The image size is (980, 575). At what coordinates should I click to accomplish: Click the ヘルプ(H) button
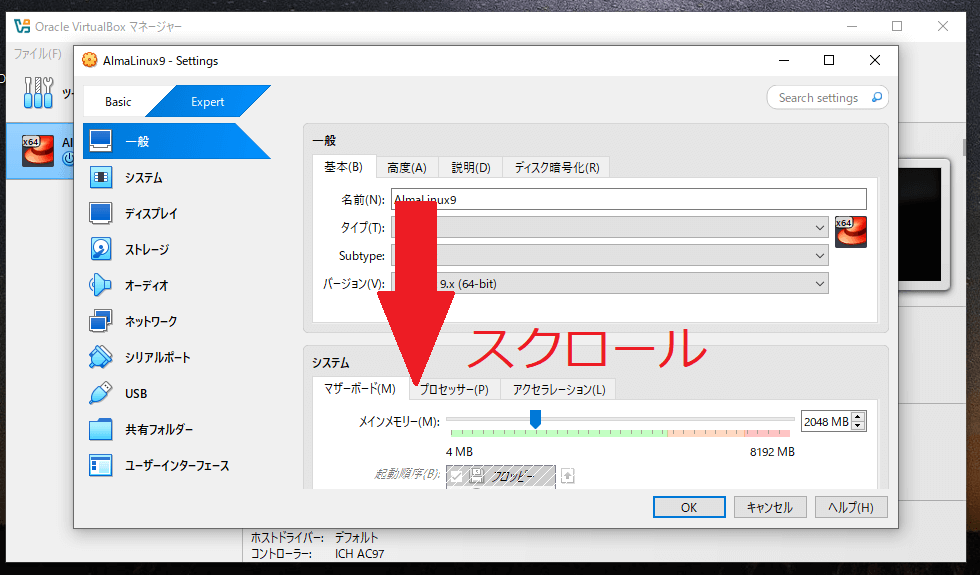tap(851, 507)
